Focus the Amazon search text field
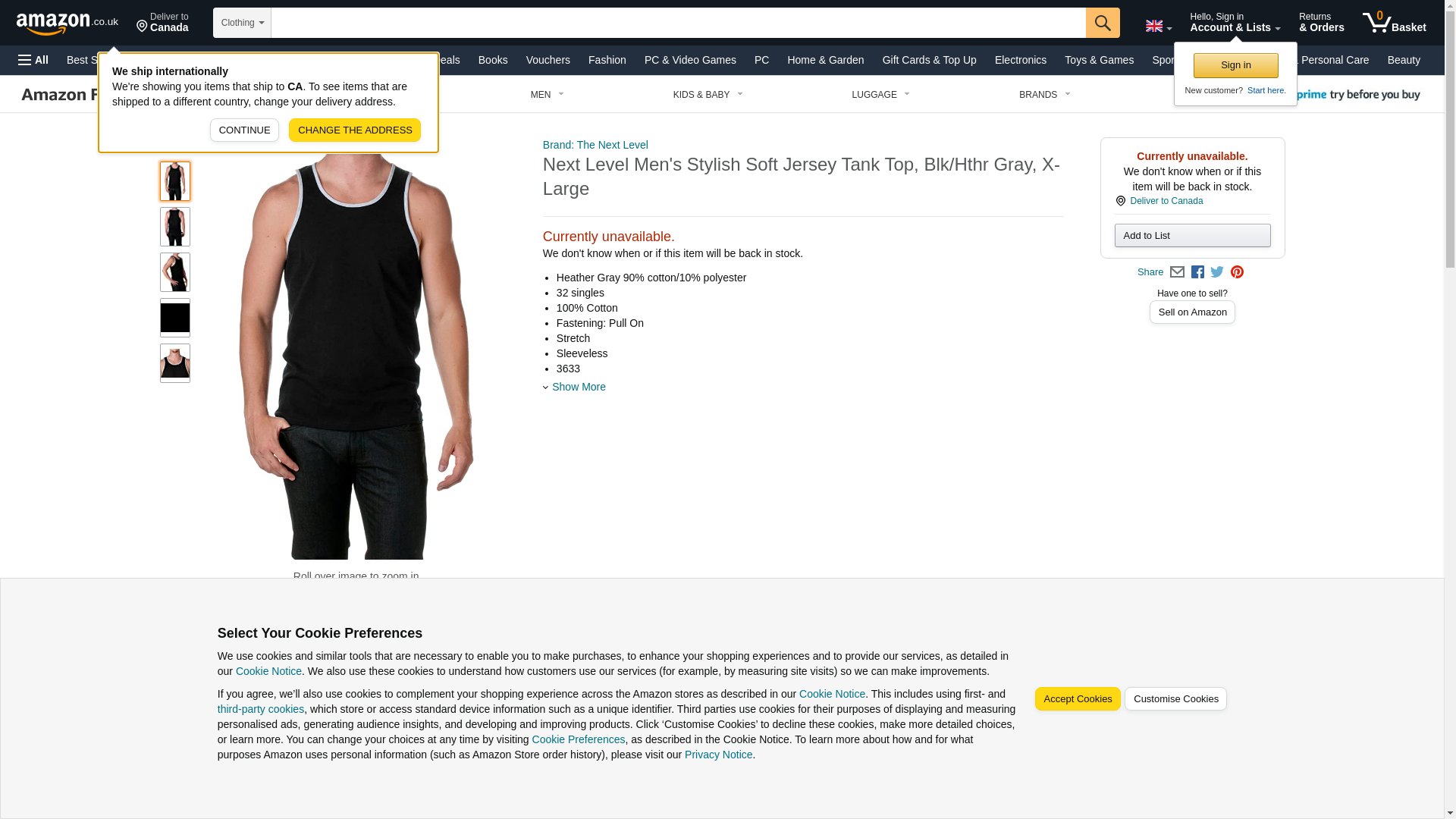The height and width of the screenshot is (819, 1456). (x=678, y=23)
